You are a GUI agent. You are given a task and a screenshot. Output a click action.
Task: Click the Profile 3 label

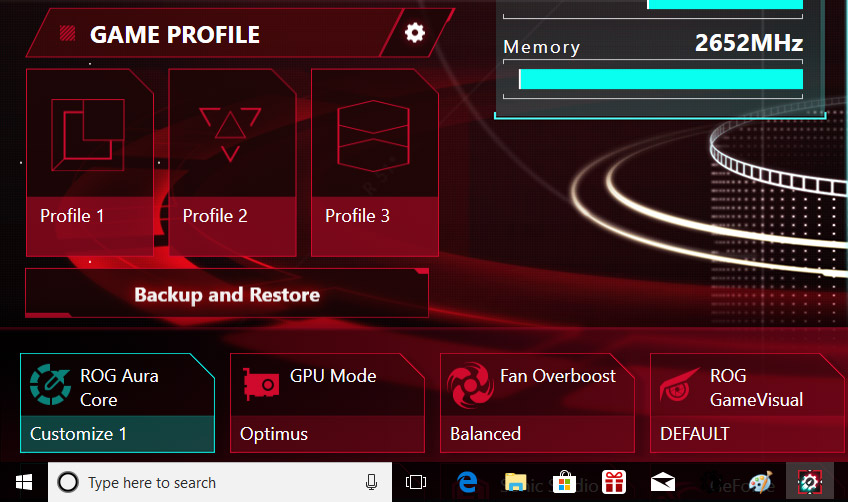coord(357,216)
